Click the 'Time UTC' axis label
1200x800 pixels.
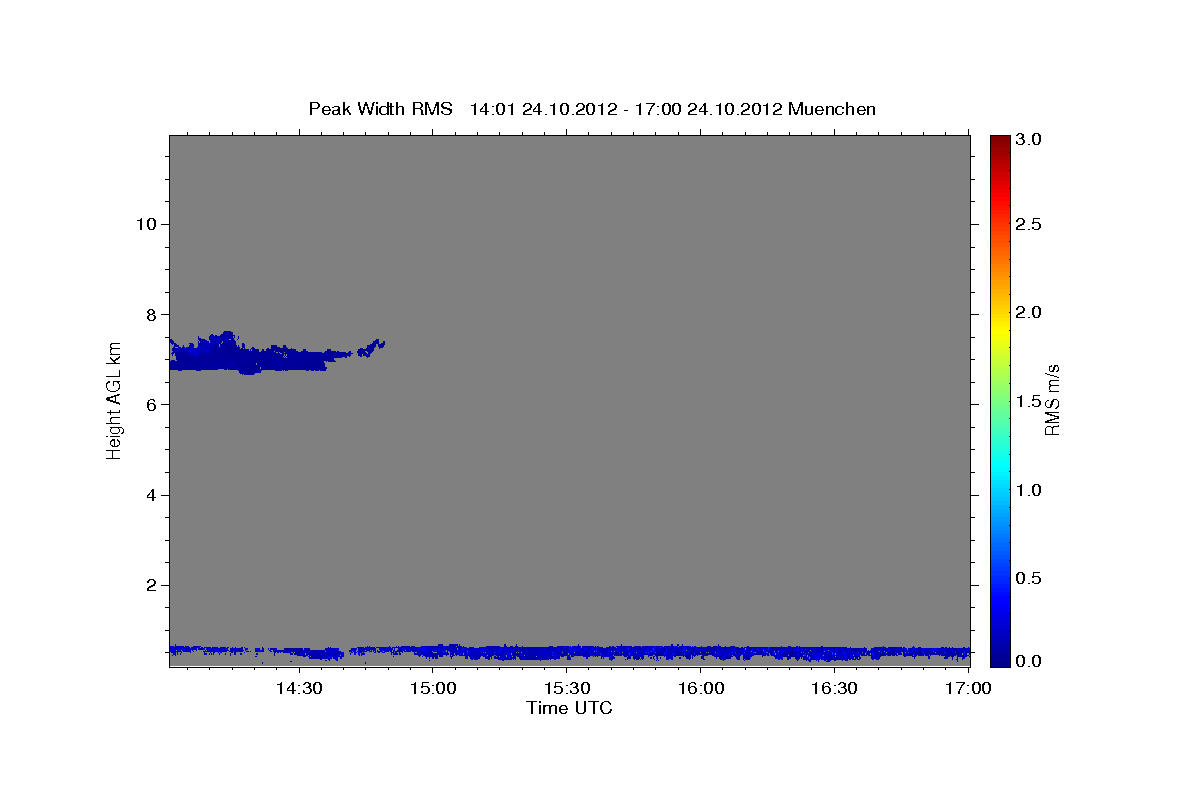[569, 708]
